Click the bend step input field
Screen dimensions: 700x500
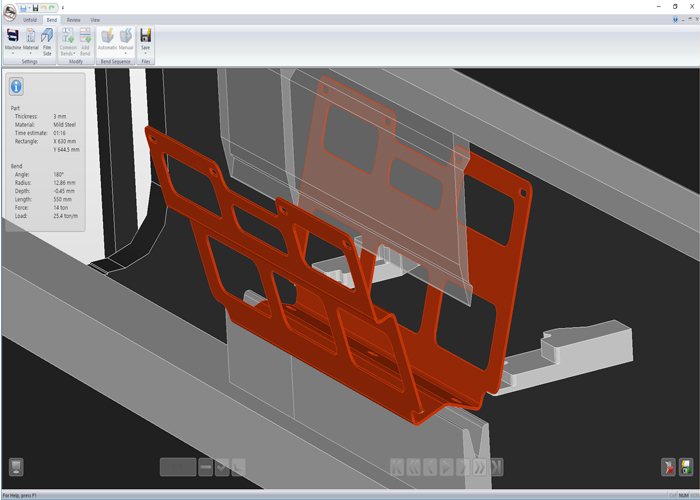tap(178, 467)
